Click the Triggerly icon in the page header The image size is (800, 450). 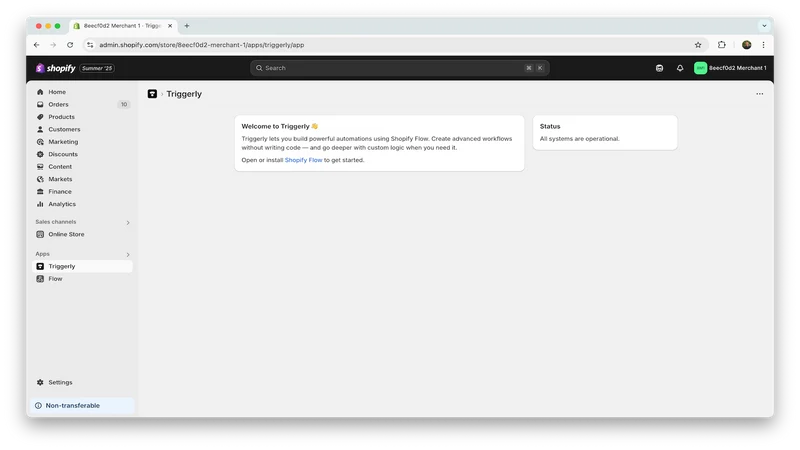[x=152, y=94]
